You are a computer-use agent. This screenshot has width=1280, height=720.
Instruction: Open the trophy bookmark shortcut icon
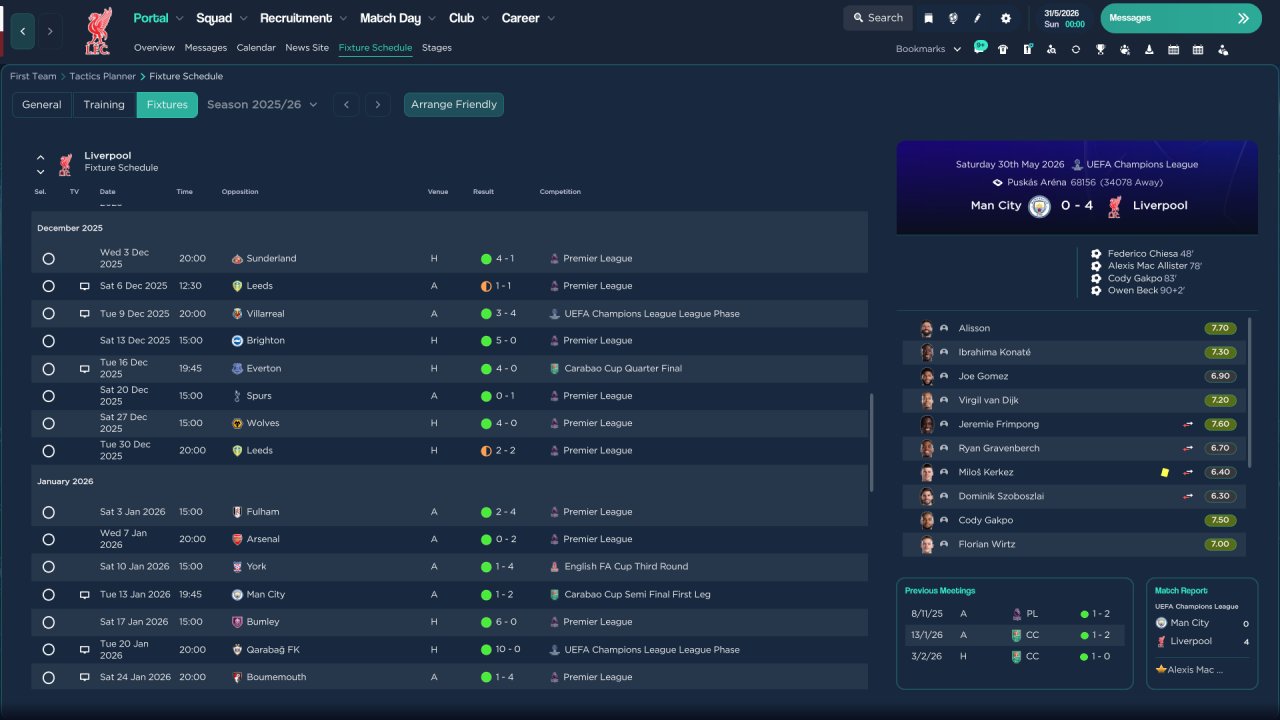[1100, 49]
